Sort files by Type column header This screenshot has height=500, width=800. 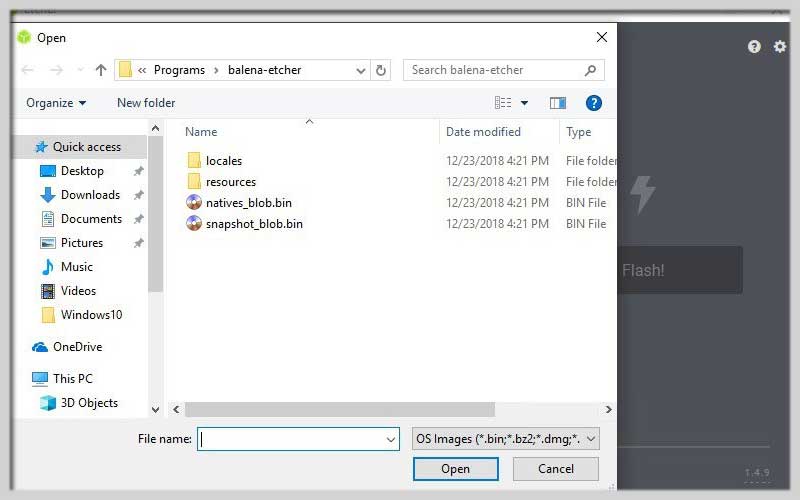[x=579, y=132]
